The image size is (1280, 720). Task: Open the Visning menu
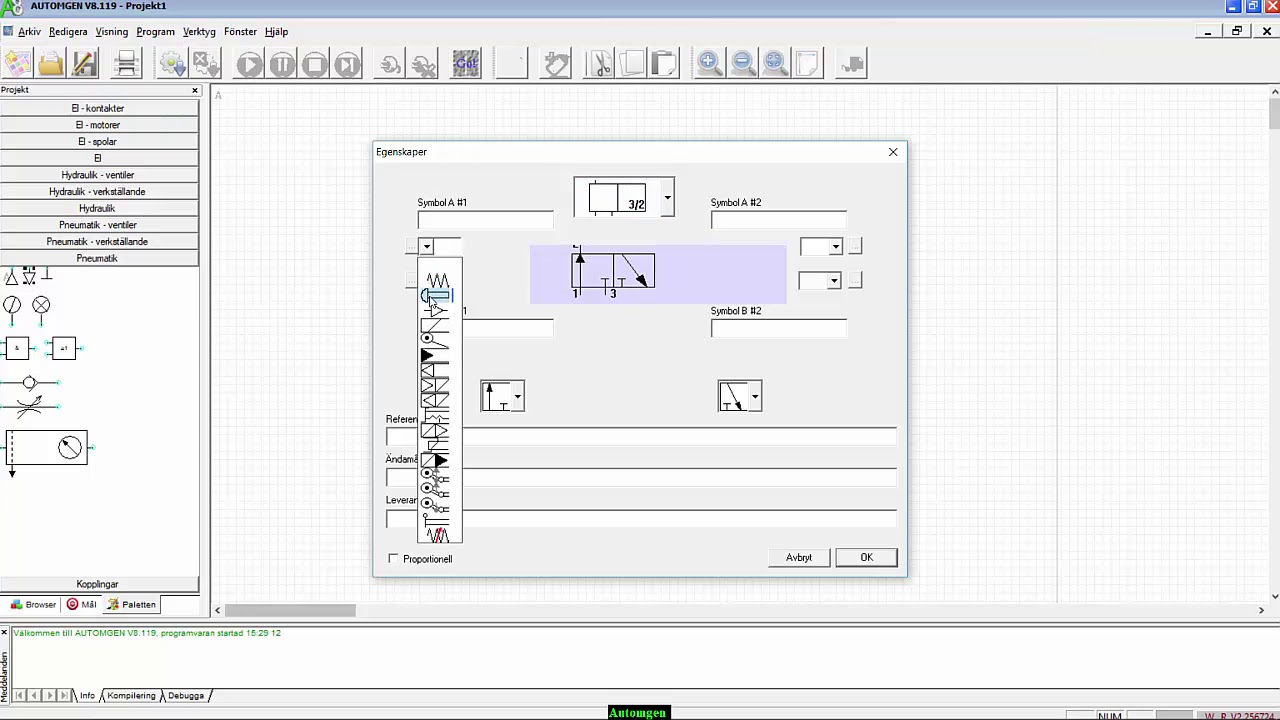point(112,32)
